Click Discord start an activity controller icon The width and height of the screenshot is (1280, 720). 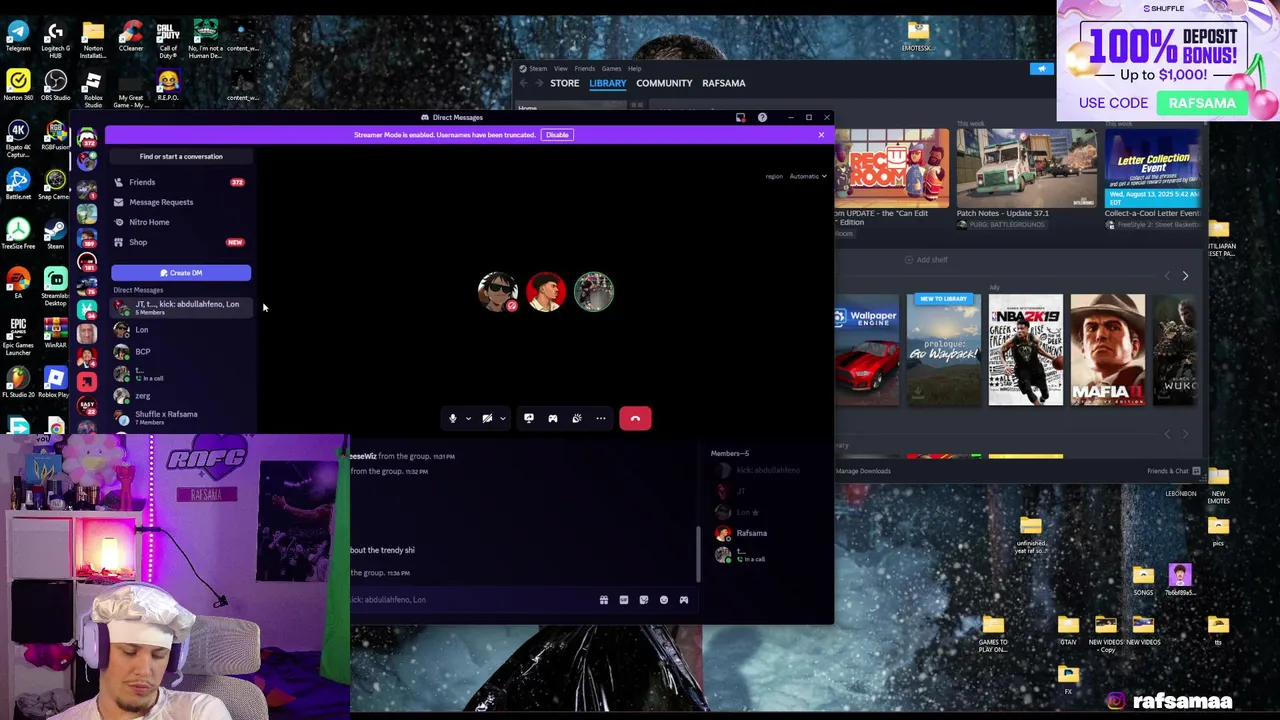coord(553,418)
